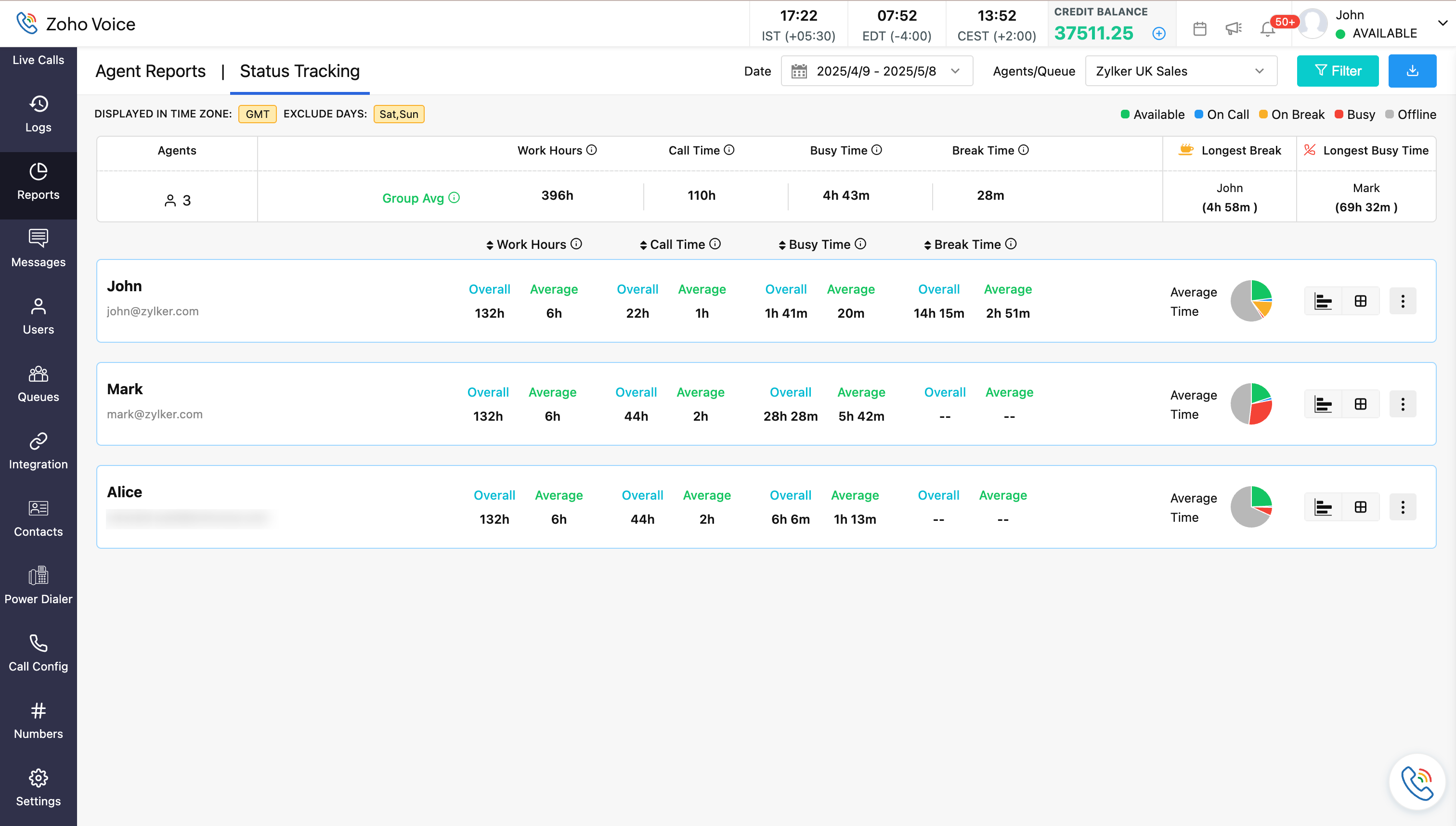This screenshot has height=826, width=1456.
Task: Switch to the Agent Reports tab
Action: (x=150, y=71)
